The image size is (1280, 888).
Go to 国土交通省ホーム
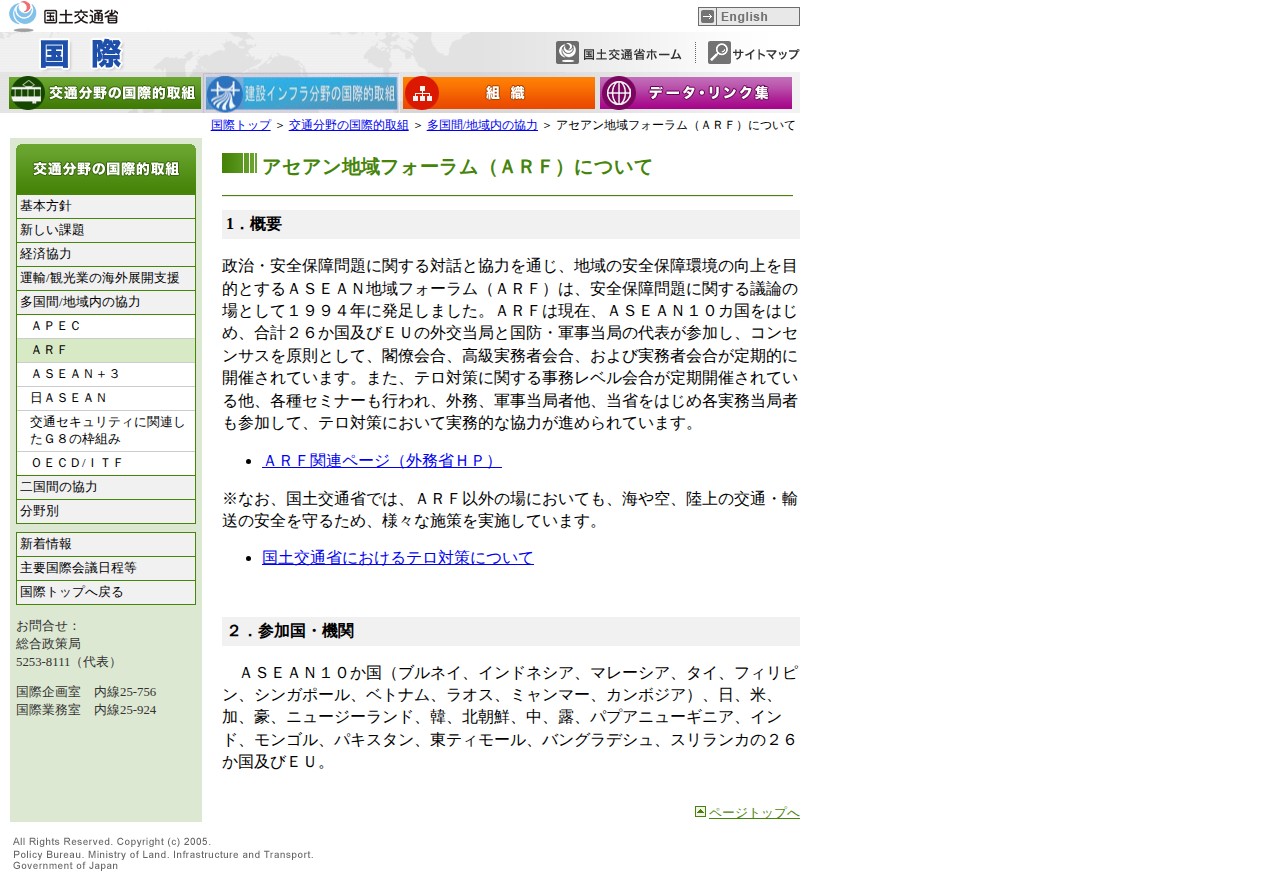[619, 53]
